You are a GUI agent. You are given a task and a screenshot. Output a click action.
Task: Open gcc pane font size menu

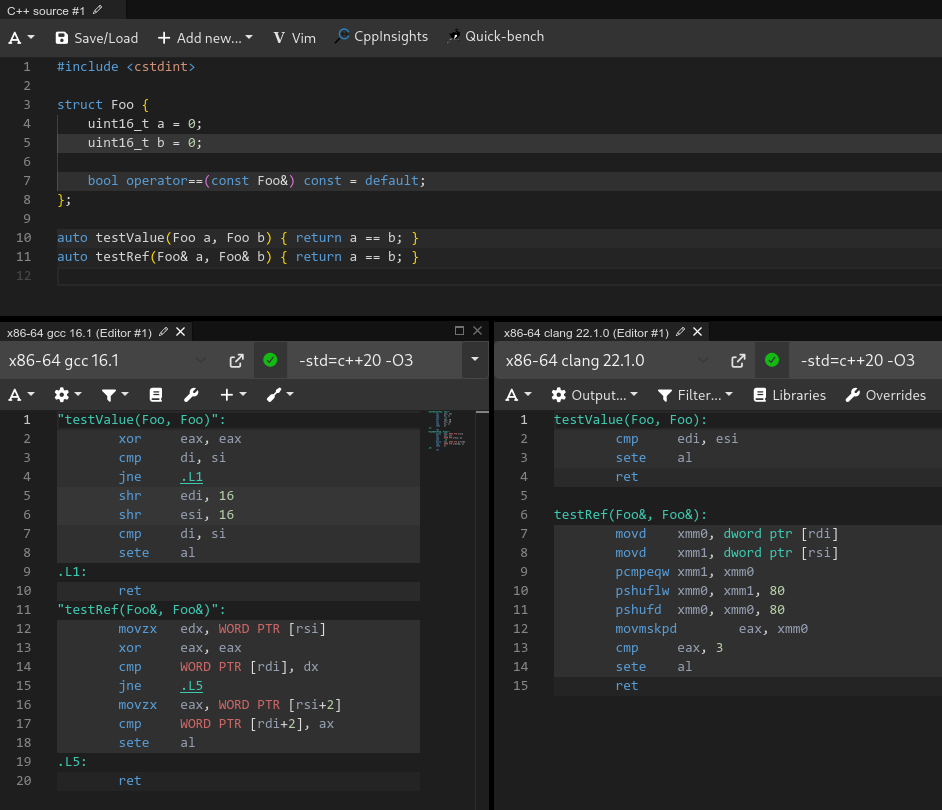tap(21, 395)
